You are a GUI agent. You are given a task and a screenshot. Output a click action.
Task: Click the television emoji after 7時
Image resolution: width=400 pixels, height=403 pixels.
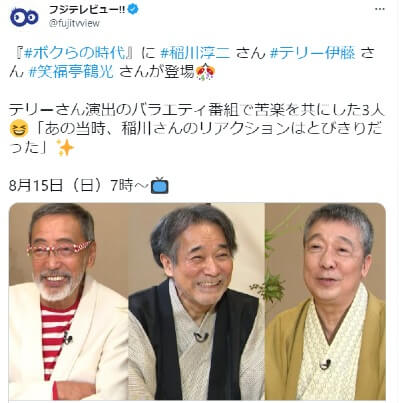click(160, 185)
